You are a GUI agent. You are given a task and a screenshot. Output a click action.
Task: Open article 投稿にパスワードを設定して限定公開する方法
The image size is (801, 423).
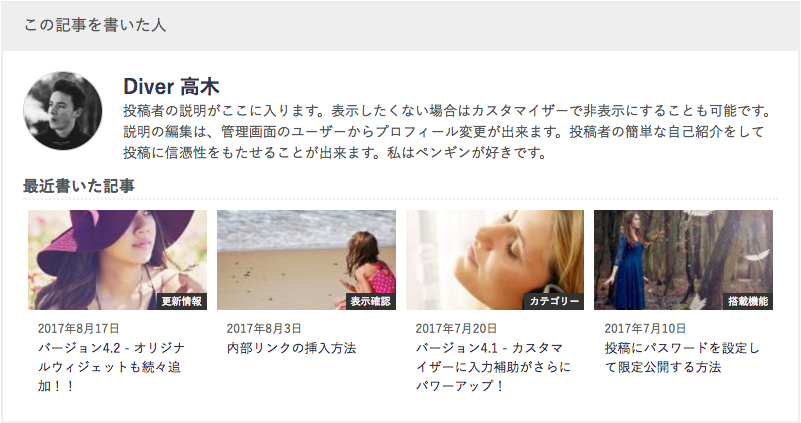682,358
